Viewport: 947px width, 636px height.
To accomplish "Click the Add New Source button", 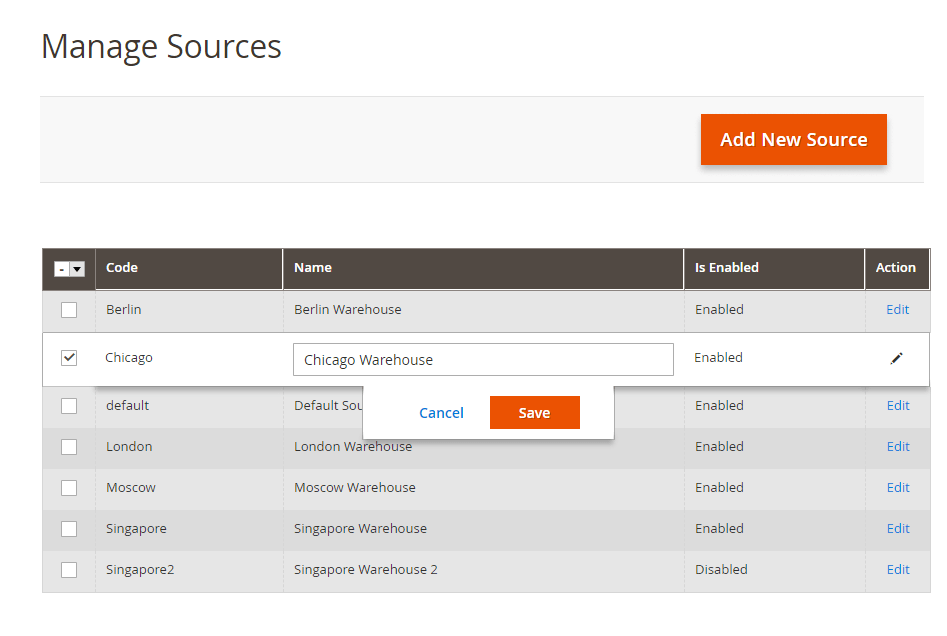I will coord(793,139).
